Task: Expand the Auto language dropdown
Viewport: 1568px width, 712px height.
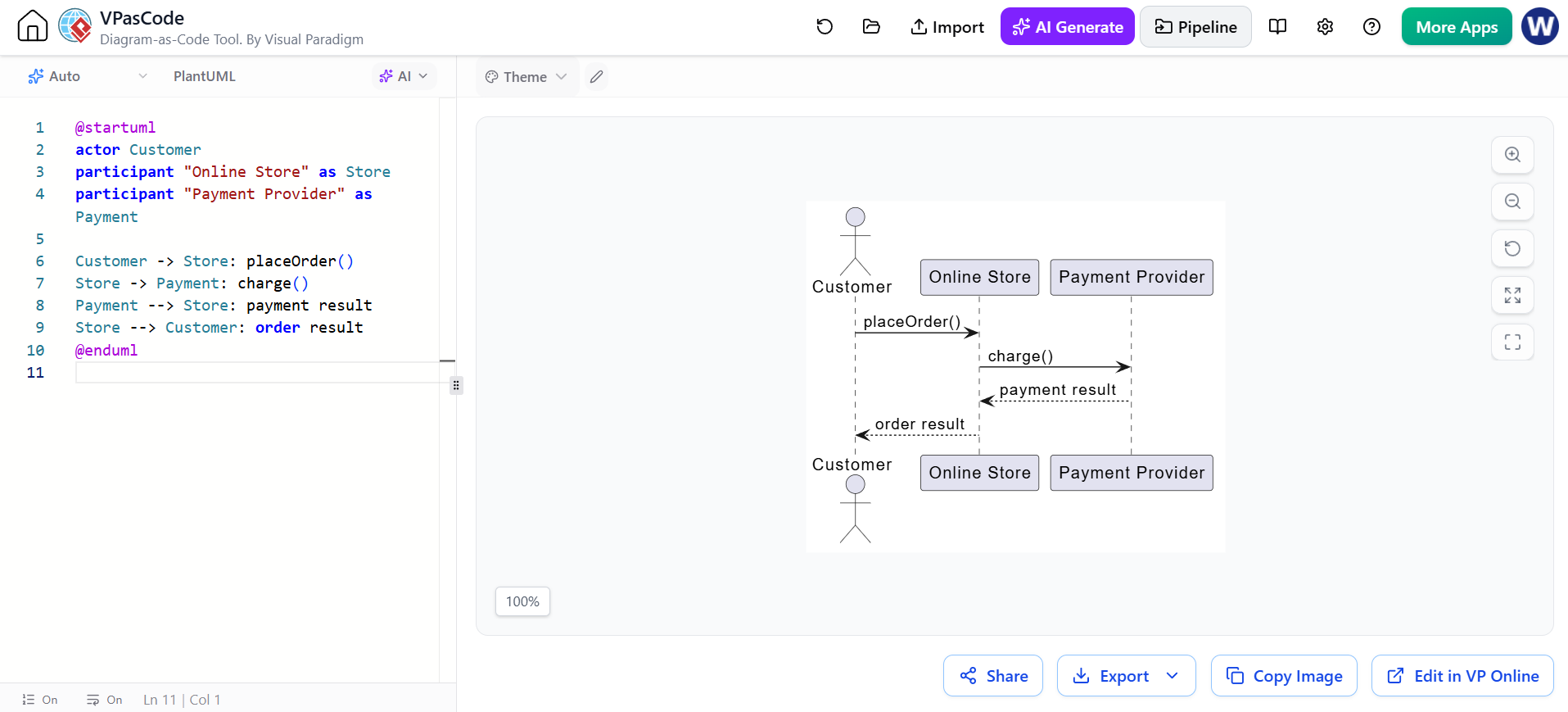Action: click(x=88, y=76)
